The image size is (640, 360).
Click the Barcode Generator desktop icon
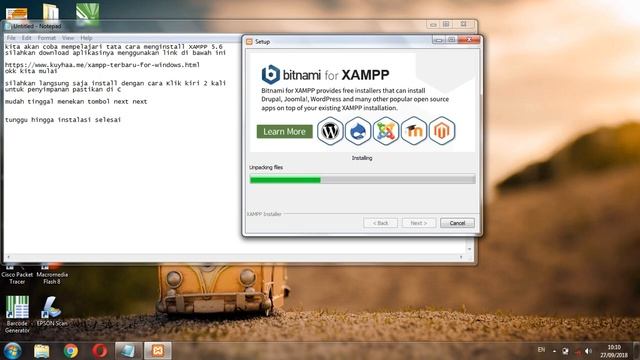click(x=17, y=314)
